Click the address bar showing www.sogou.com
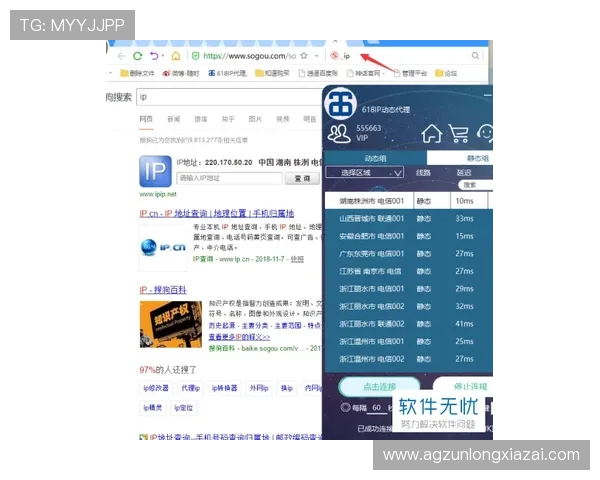 pos(249,56)
